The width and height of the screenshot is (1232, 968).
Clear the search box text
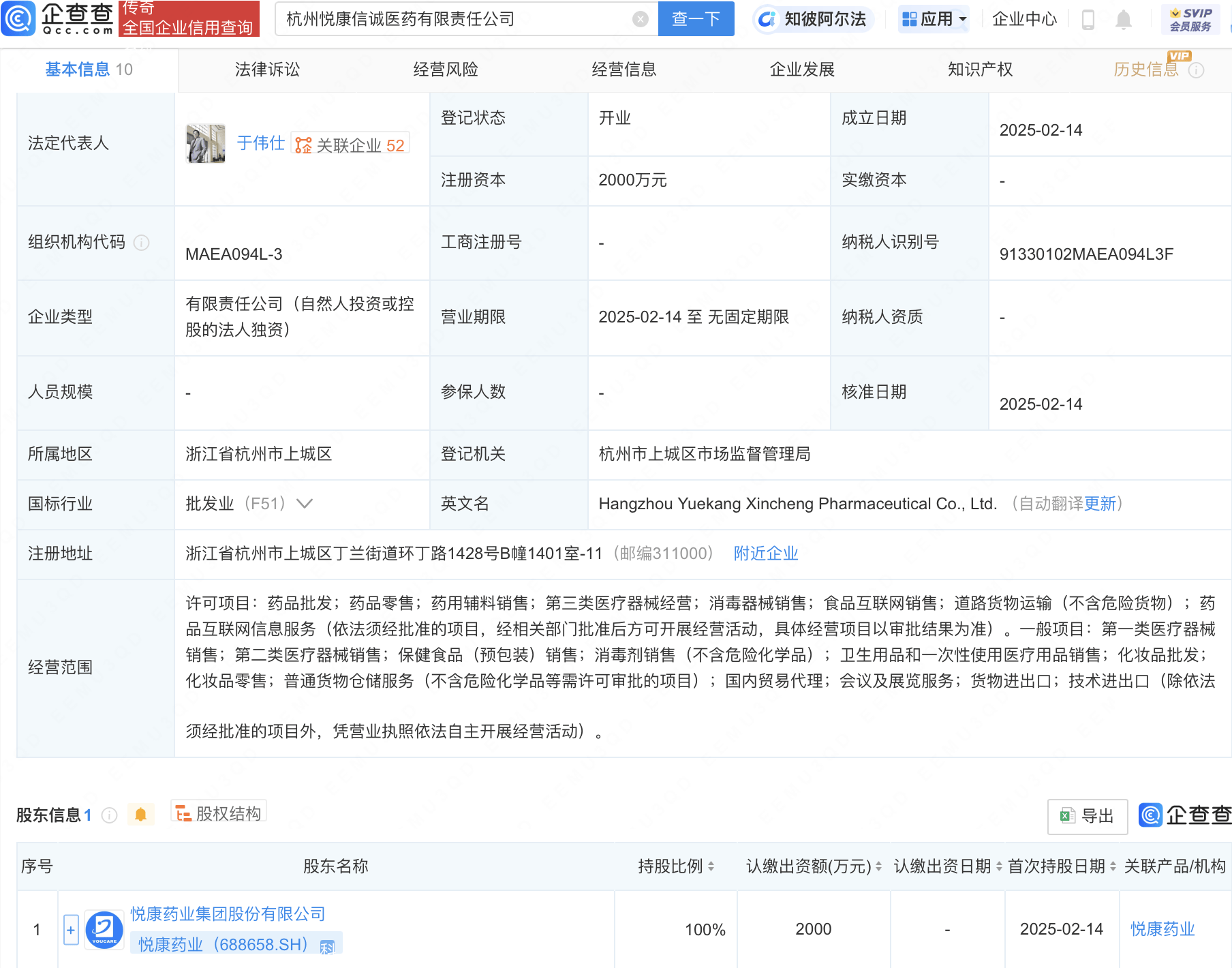pos(640,19)
